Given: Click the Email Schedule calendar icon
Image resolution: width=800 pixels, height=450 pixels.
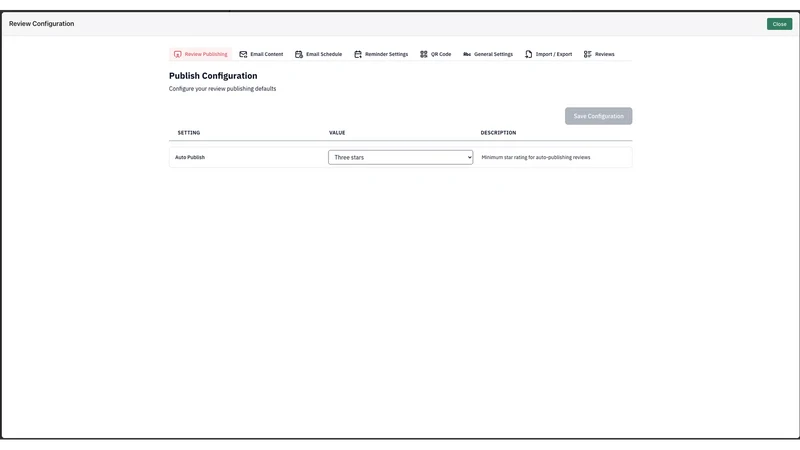Looking at the screenshot, I should [298, 54].
